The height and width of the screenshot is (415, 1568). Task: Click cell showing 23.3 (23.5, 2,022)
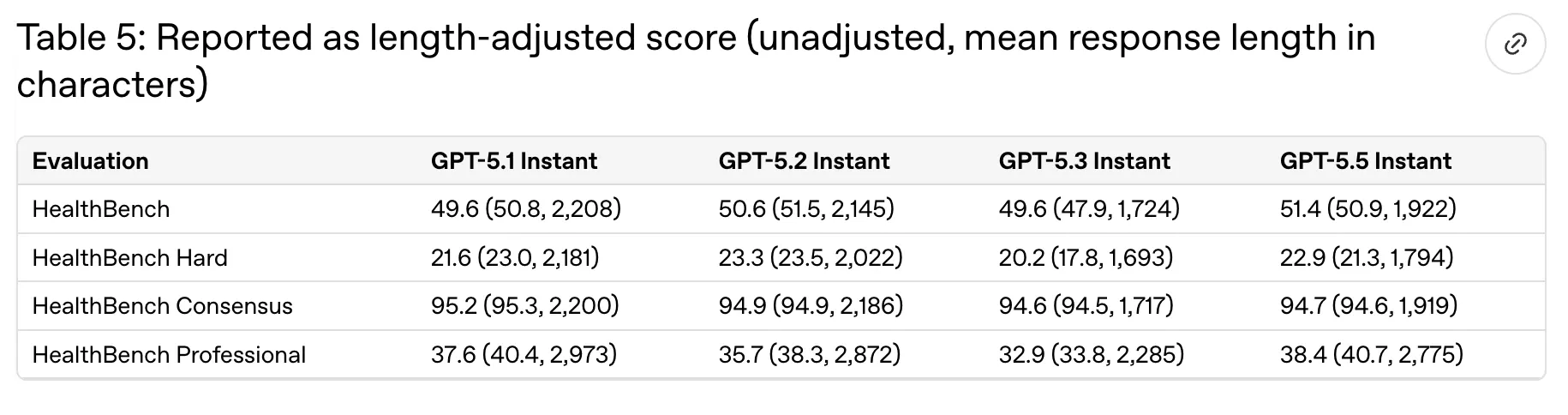811,258
